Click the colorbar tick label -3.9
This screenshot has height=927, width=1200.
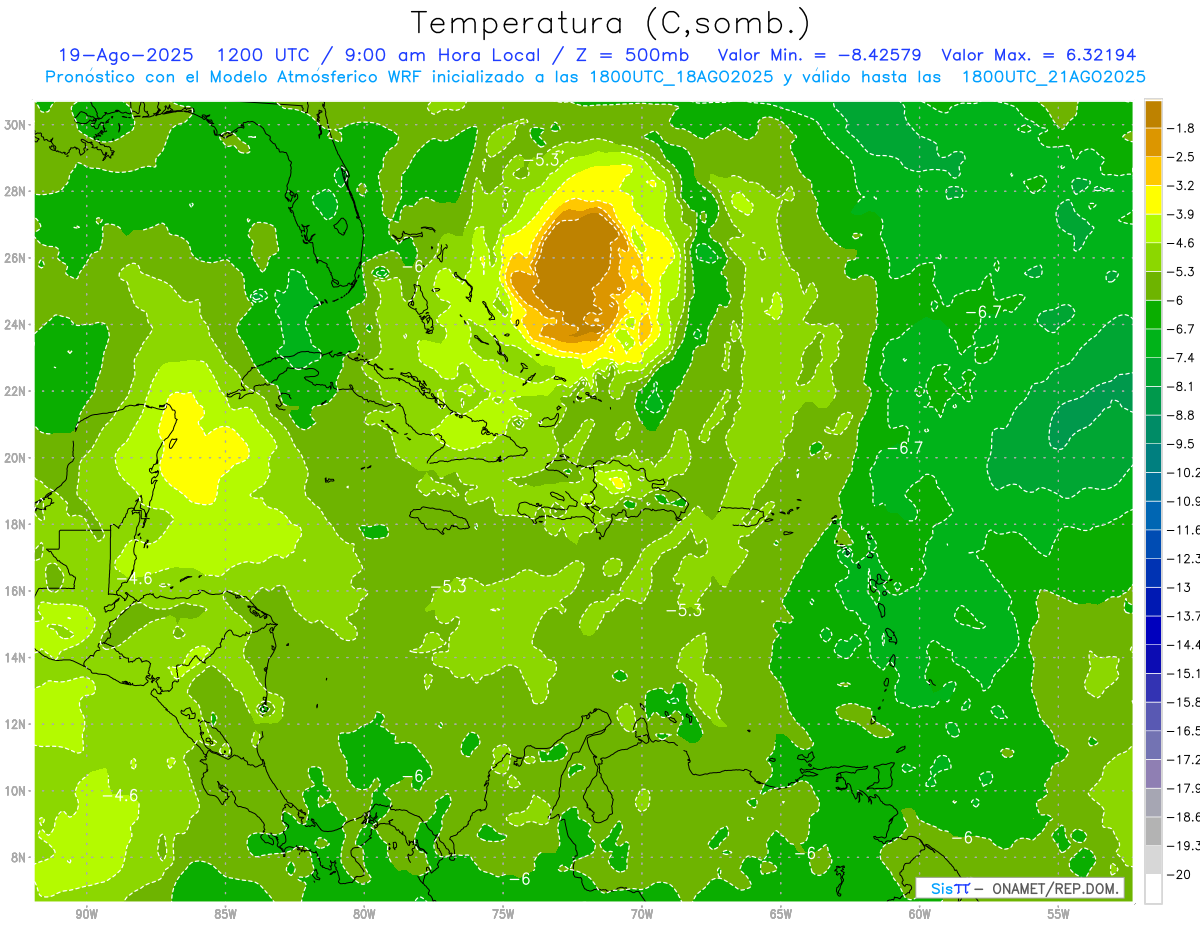click(x=1182, y=214)
